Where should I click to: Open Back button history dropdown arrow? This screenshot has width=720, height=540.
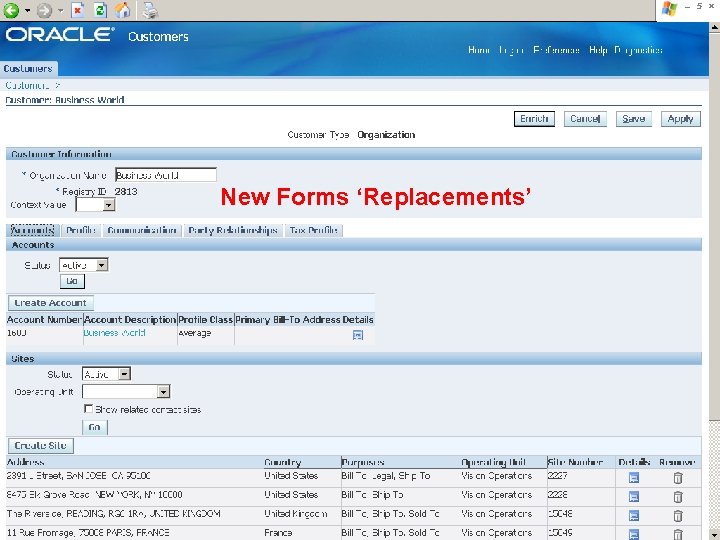click(27, 10)
